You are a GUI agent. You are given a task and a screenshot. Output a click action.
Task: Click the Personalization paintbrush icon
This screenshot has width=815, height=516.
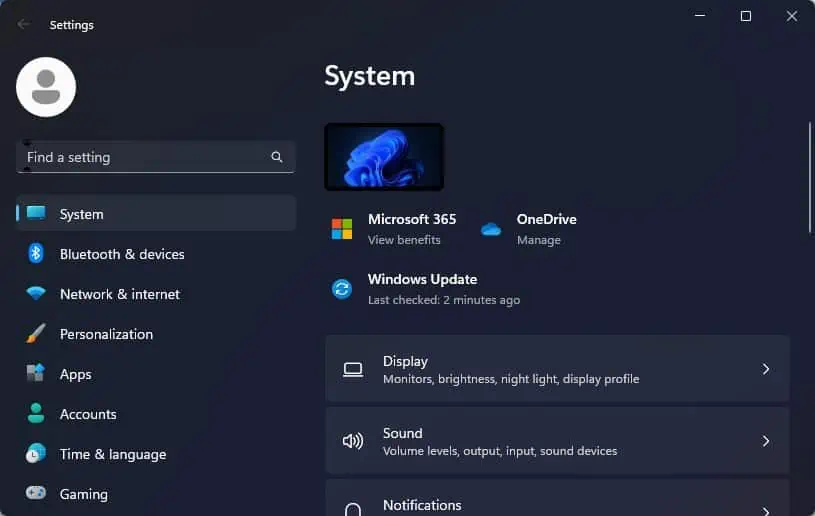point(36,333)
